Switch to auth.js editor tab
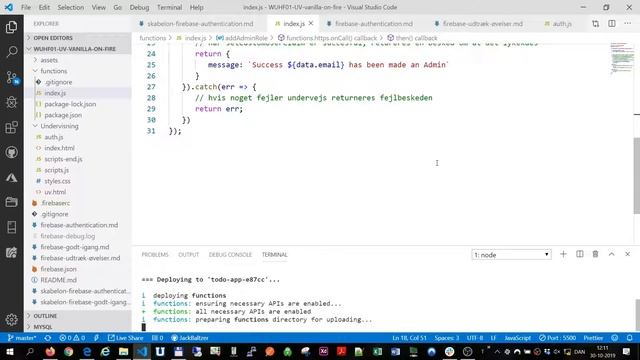640x360 pixels. (562, 24)
